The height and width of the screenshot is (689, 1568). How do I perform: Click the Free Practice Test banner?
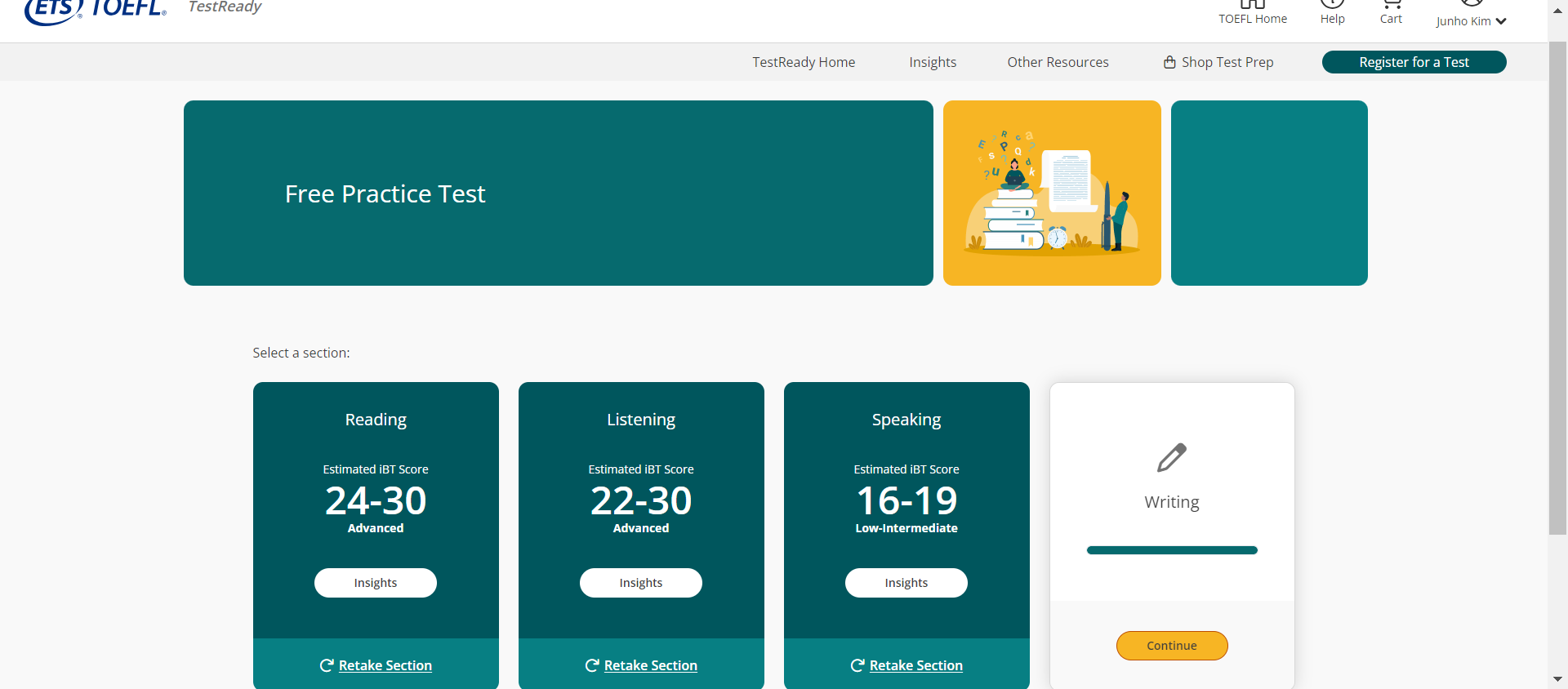pos(558,193)
